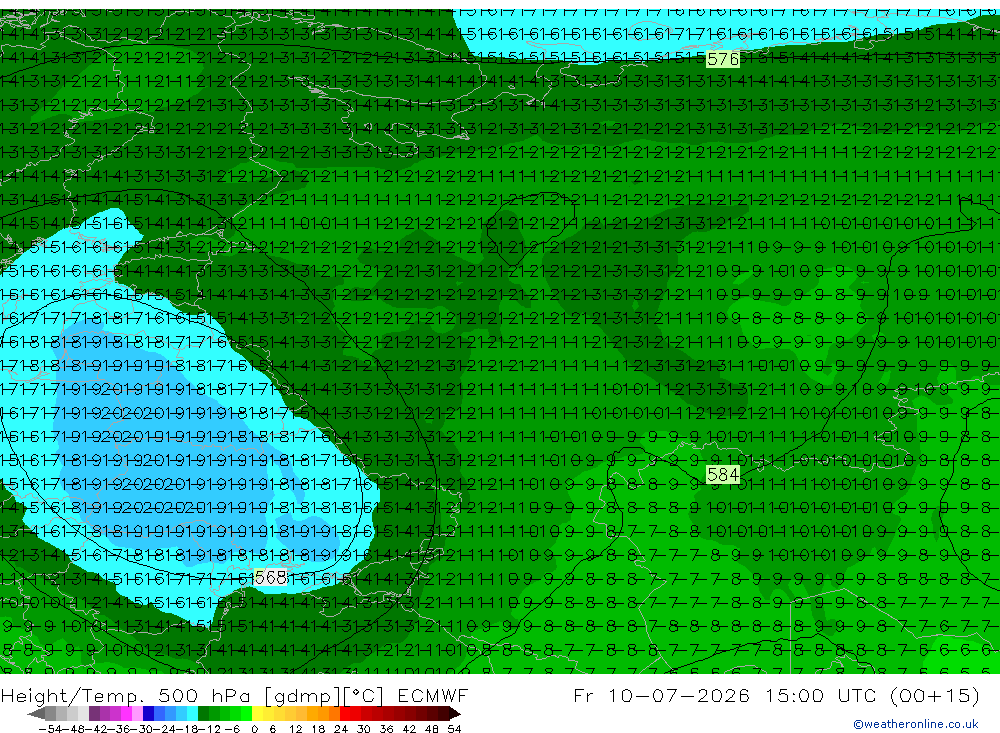
Task: Click the '15:00 UTC (00+15)' time label
Action: (x=872, y=695)
